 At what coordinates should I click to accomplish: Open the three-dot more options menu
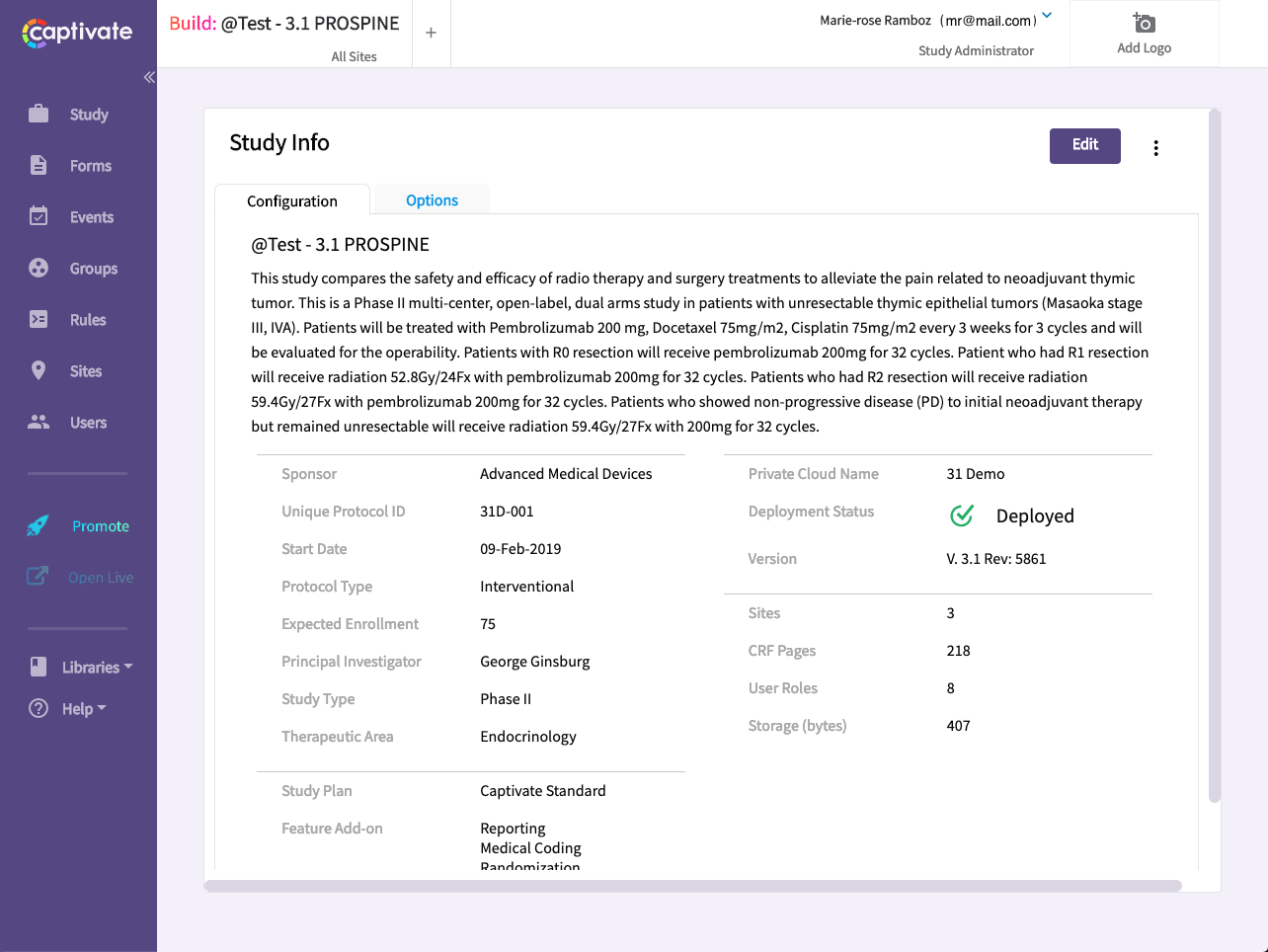tap(1155, 148)
